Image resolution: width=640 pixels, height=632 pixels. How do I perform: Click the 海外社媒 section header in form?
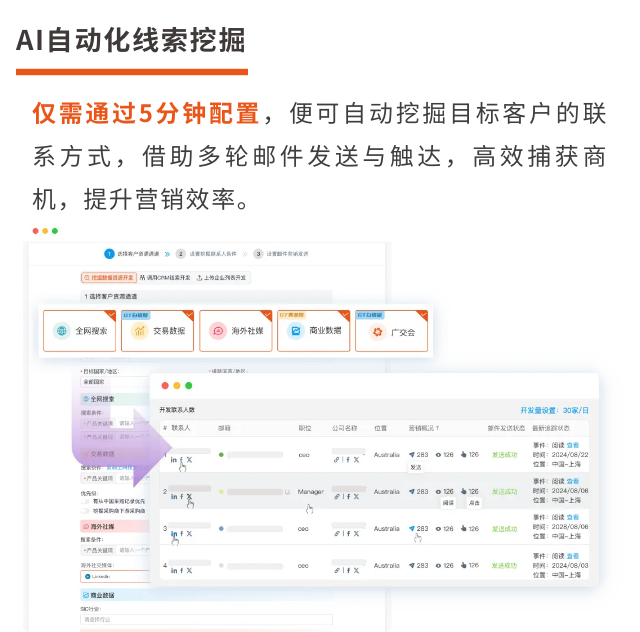116,526
